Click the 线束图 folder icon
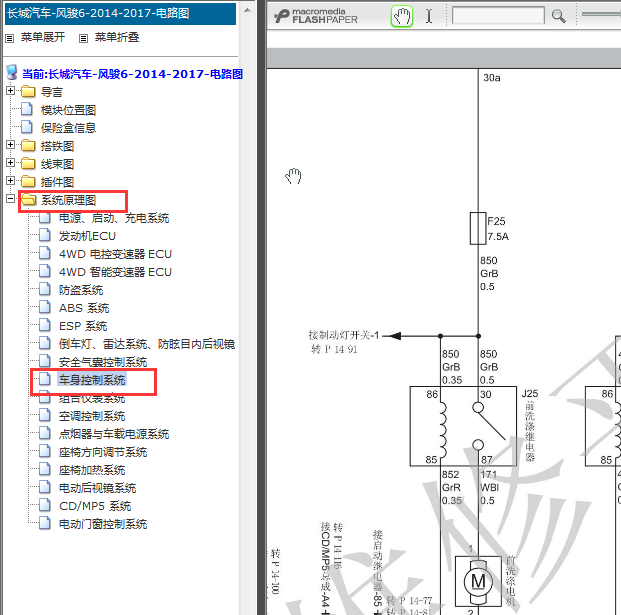Image resolution: width=621 pixels, height=615 pixels. coord(28,163)
